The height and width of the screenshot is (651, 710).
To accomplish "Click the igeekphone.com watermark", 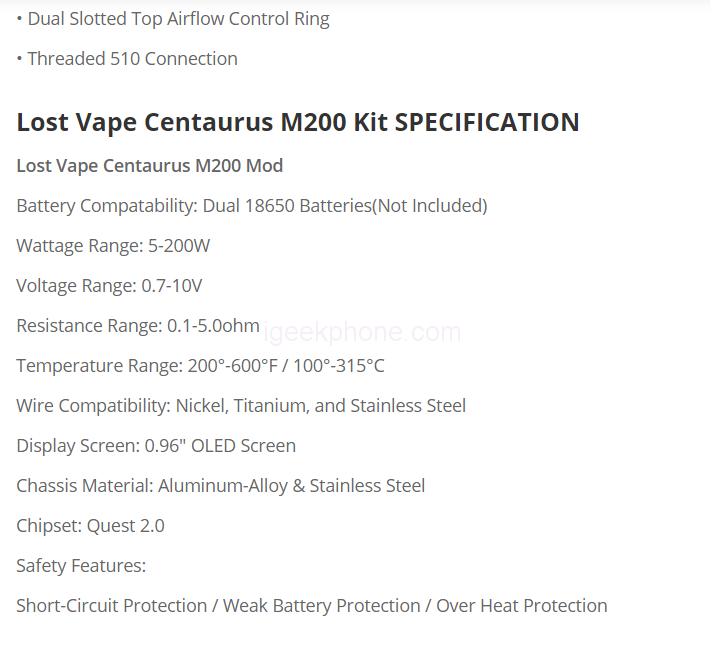I will [x=362, y=332].
